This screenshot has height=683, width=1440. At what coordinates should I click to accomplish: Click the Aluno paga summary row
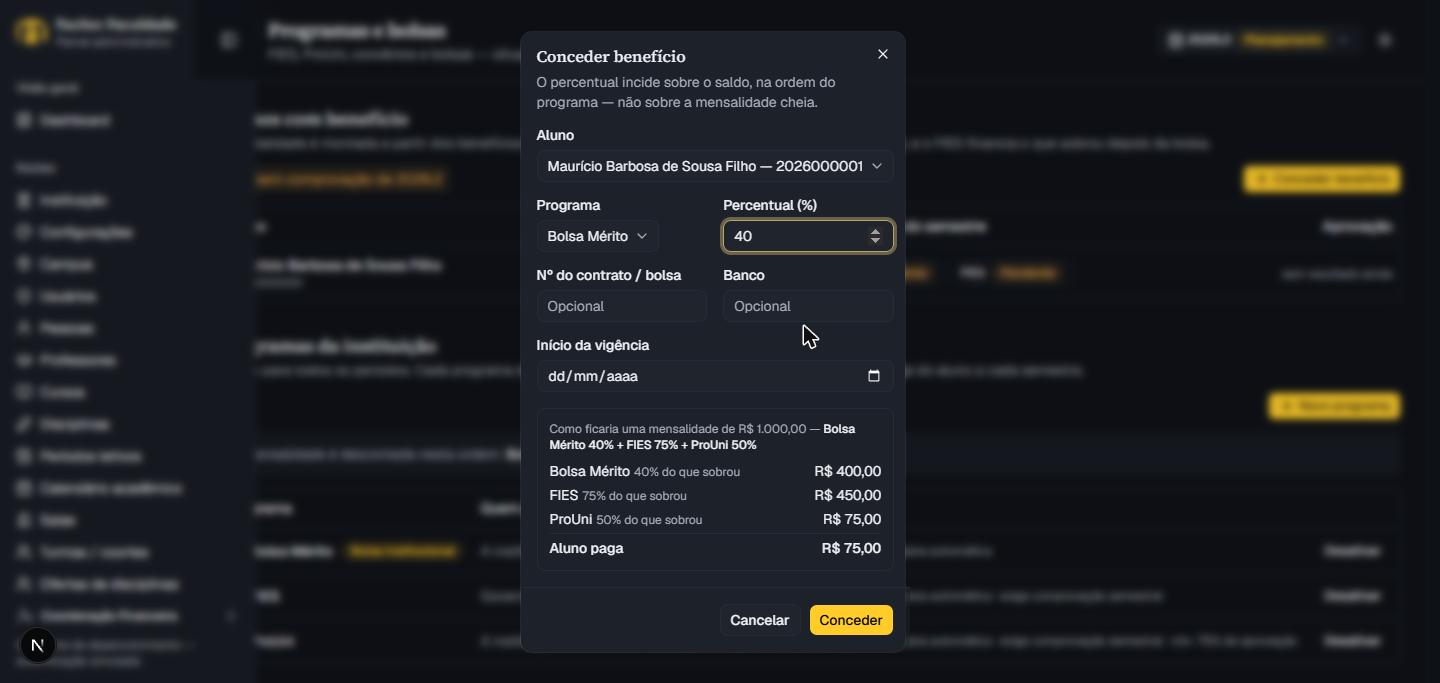[715, 548]
